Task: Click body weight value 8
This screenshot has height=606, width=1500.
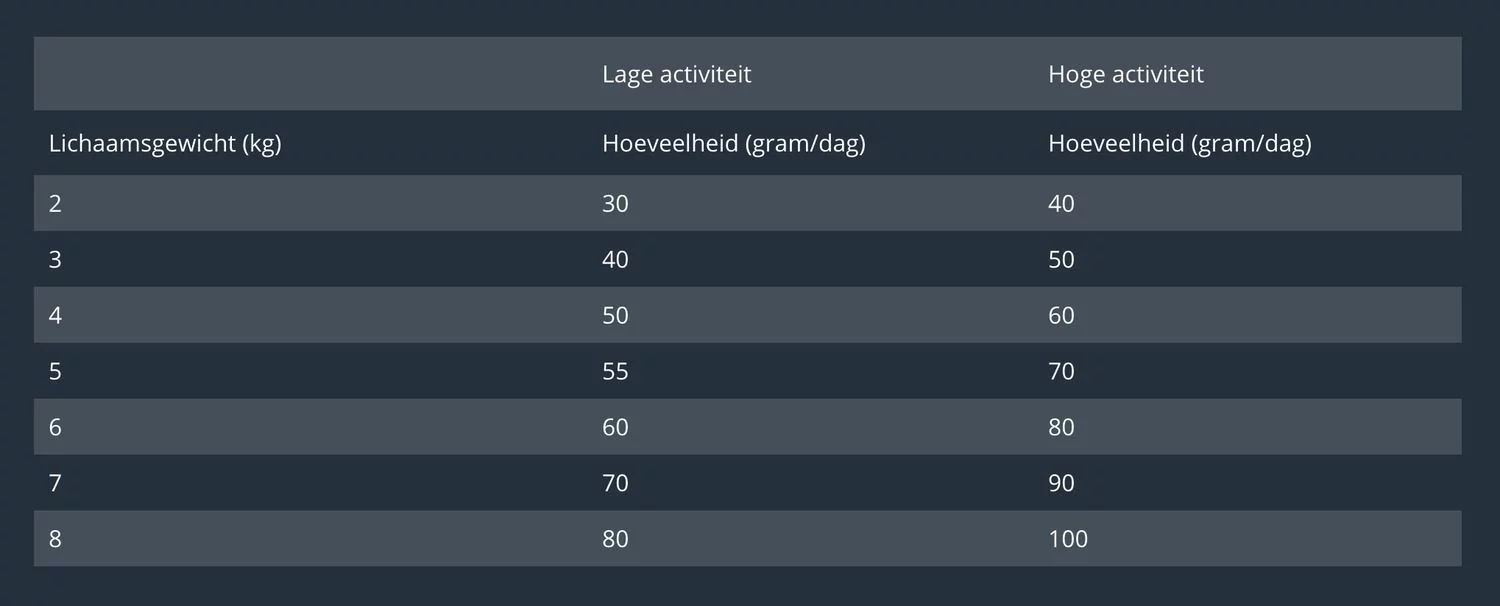Action: pyautogui.click(x=55, y=540)
